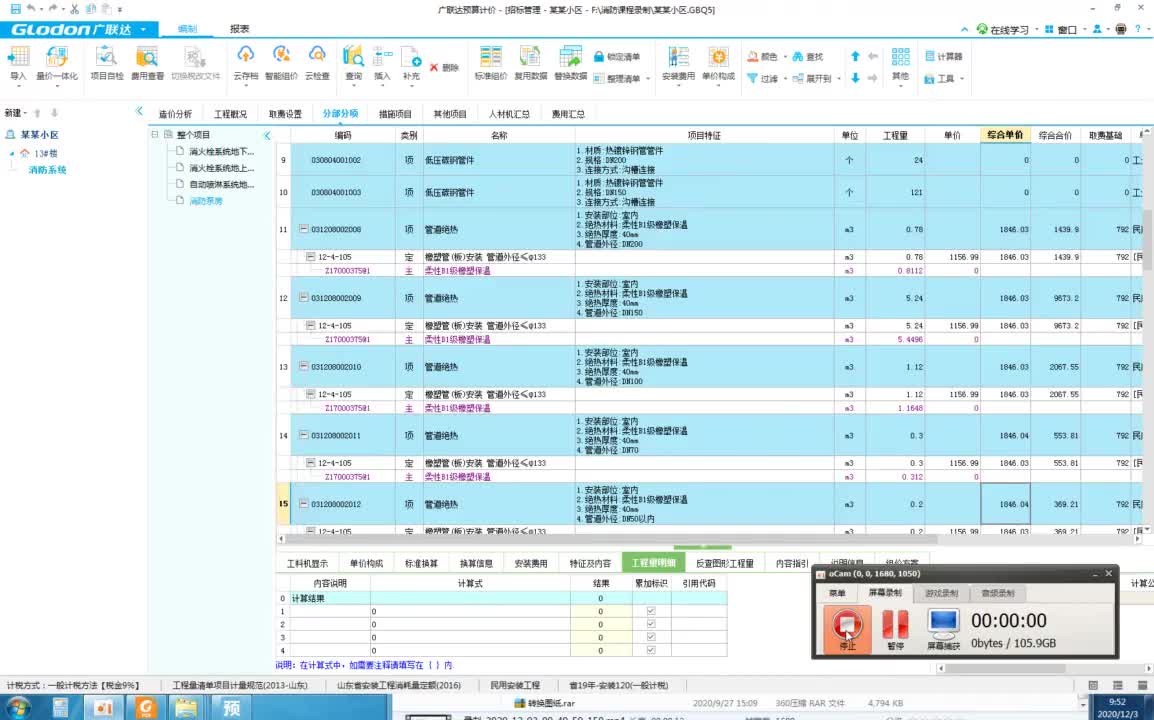Open the 导入 import tool
Viewport: 1154px width, 720px height.
pyautogui.click(x=18, y=63)
